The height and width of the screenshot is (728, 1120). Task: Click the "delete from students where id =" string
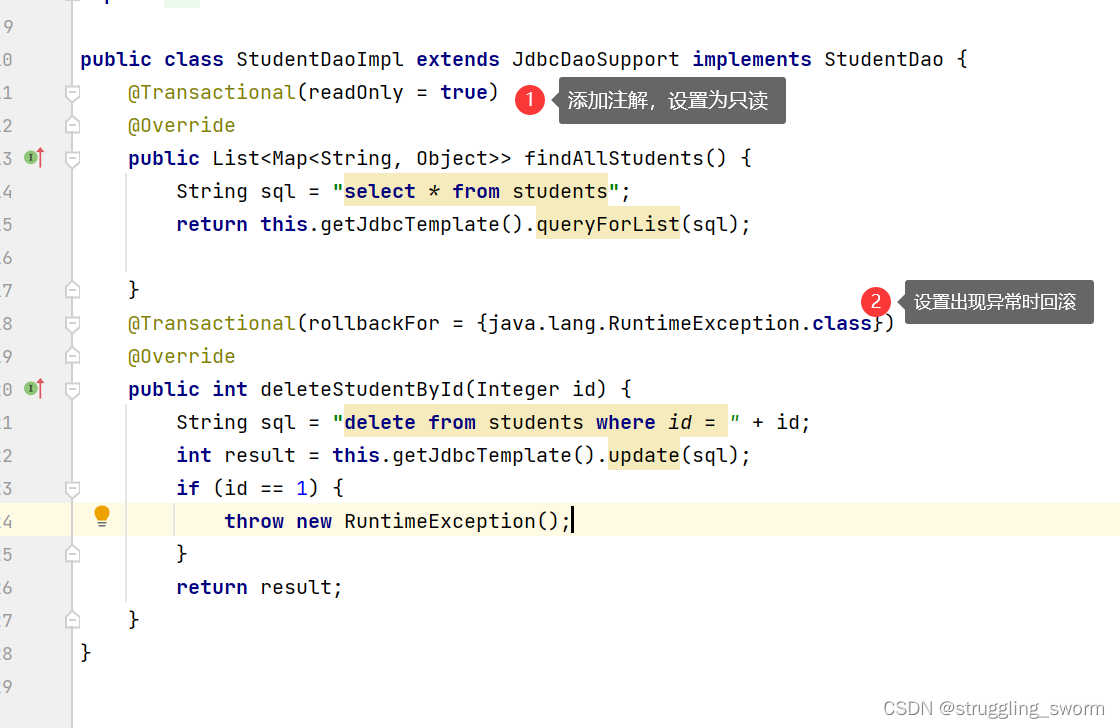(x=536, y=422)
